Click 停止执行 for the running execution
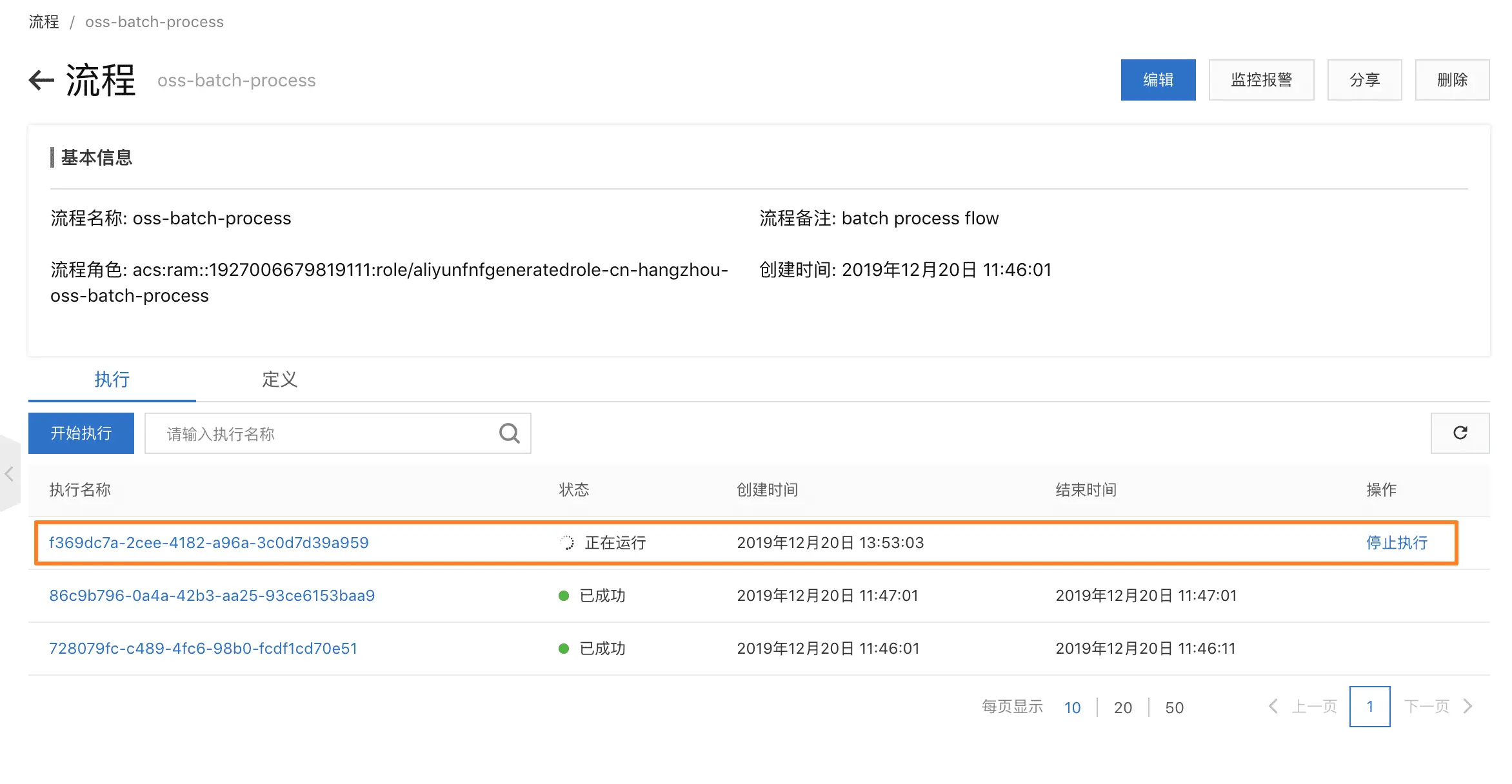The height and width of the screenshot is (784, 1512). (1397, 543)
